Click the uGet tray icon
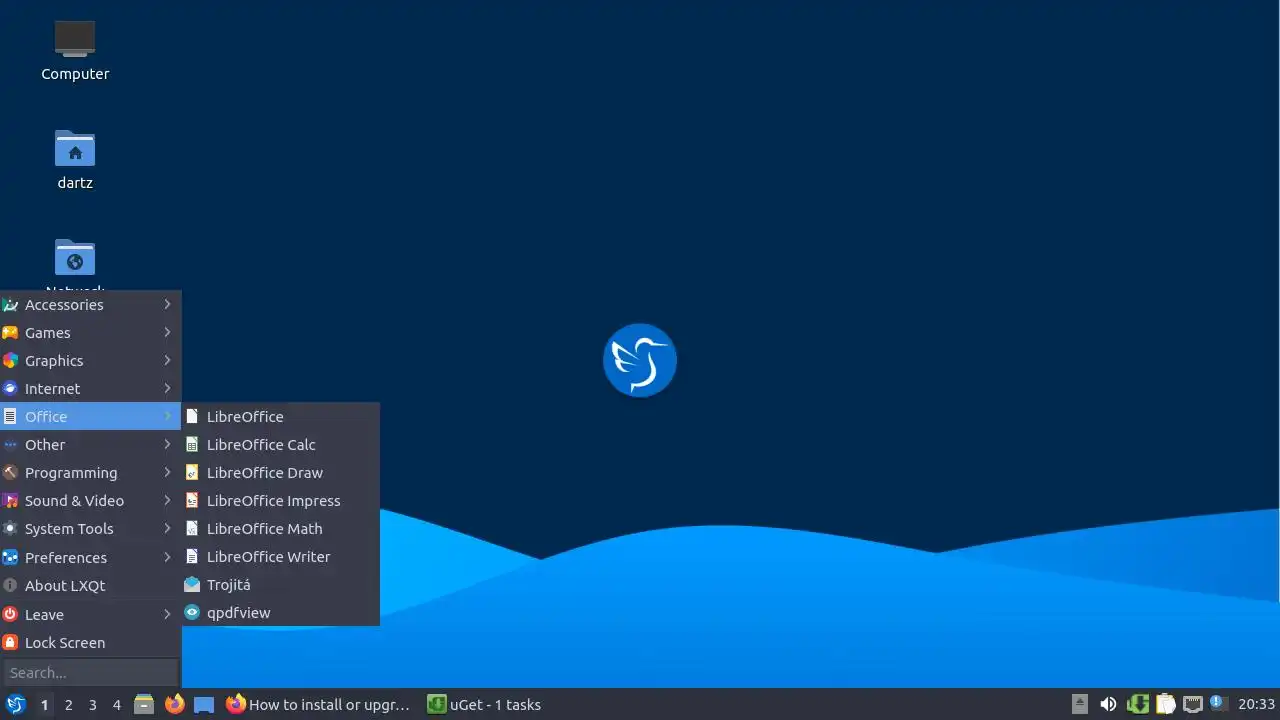 tap(1137, 704)
